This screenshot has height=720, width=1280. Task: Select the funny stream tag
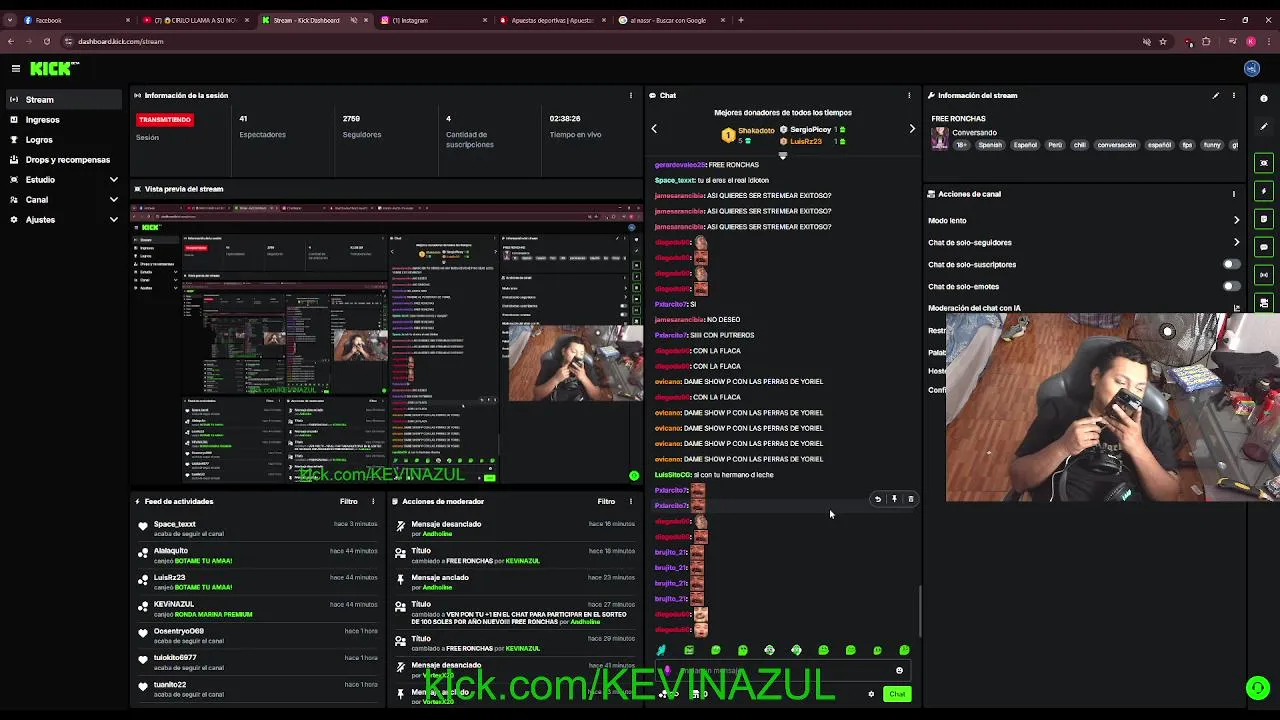coord(1212,145)
